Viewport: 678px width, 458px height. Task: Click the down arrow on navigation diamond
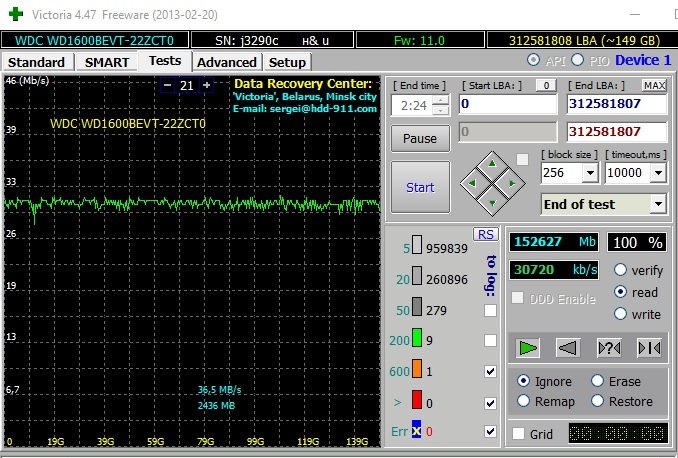click(492, 202)
